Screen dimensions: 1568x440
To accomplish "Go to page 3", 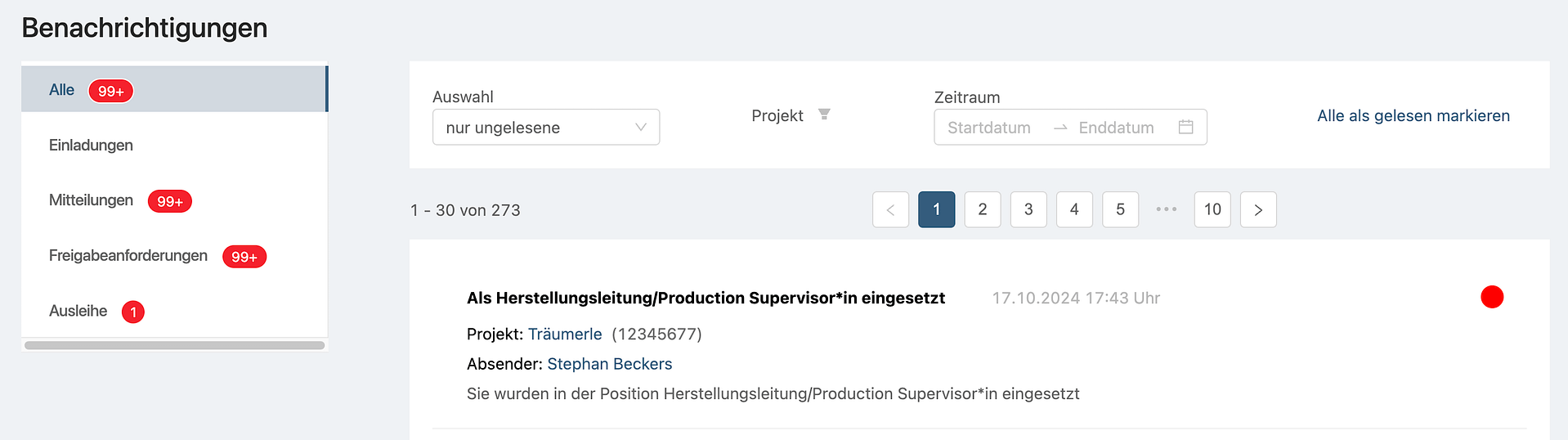I will (x=1028, y=209).
